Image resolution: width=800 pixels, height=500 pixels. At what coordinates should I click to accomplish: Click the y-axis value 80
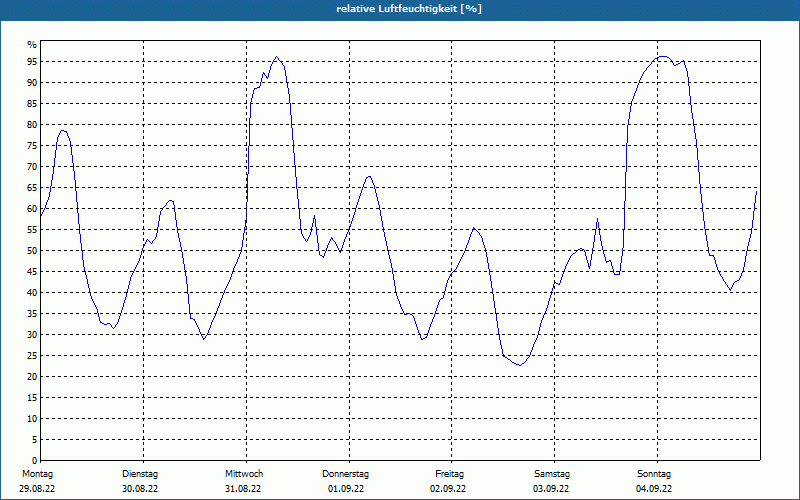[x=32, y=124]
